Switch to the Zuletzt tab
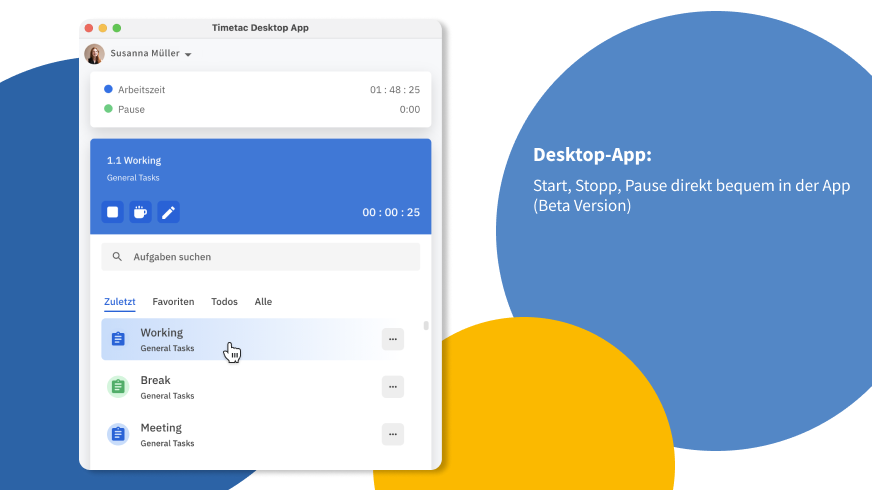Viewport: 872px width, 490px height. click(120, 301)
